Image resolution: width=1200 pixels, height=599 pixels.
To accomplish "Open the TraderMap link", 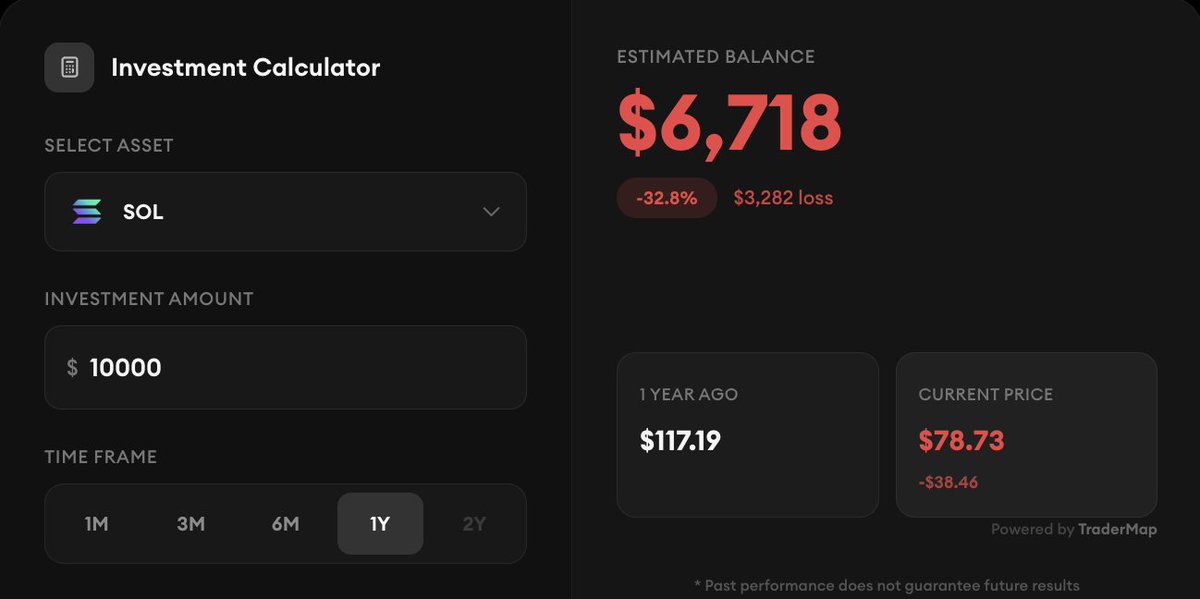I will [1117, 530].
